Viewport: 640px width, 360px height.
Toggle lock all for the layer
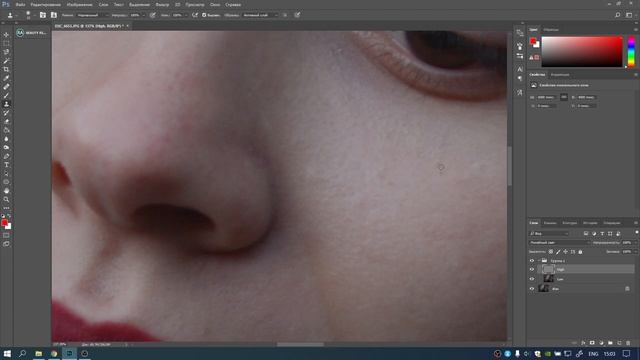point(580,252)
